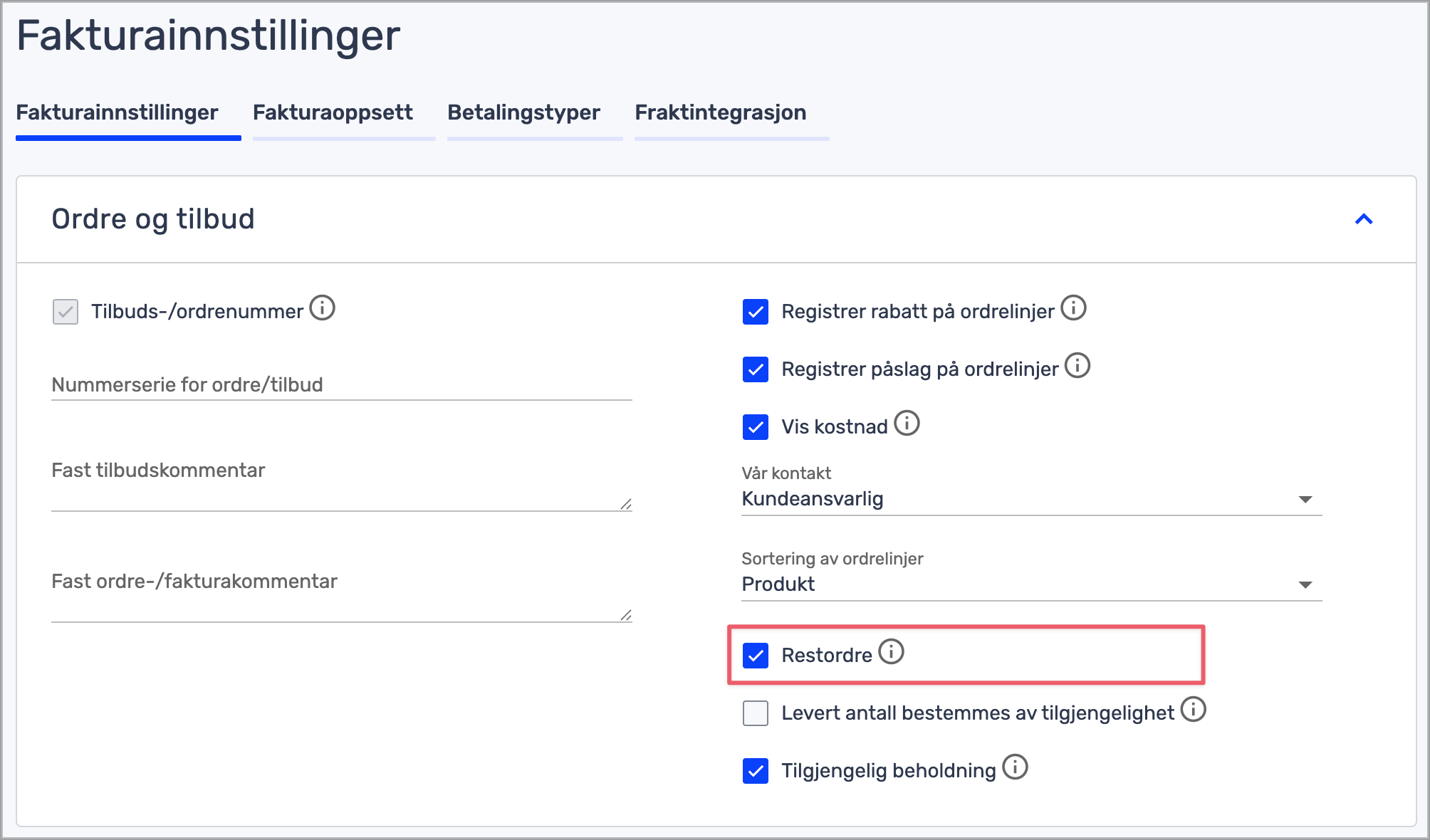Switch to the Fakturaoppsett tab
The height and width of the screenshot is (840, 1430).
tap(333, 112)
